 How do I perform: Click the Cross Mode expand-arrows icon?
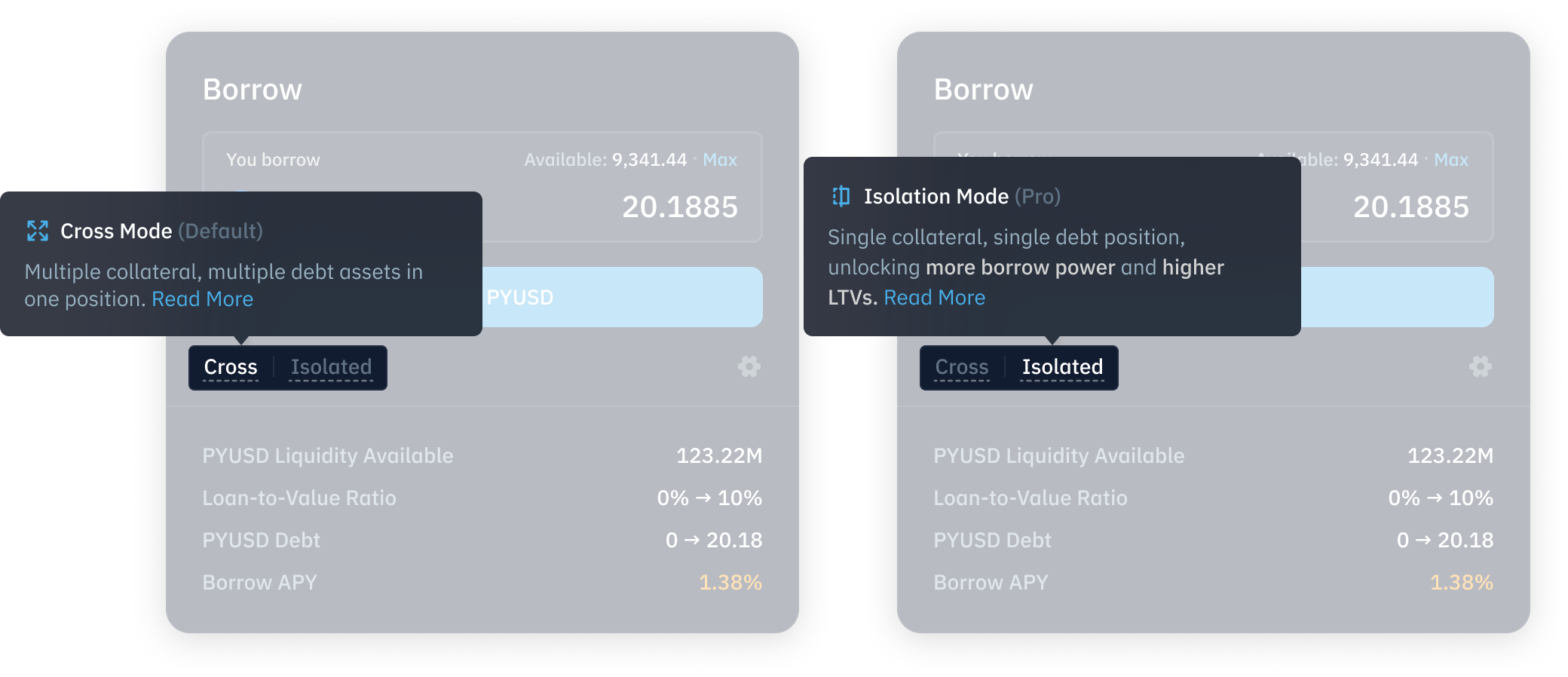36,231
